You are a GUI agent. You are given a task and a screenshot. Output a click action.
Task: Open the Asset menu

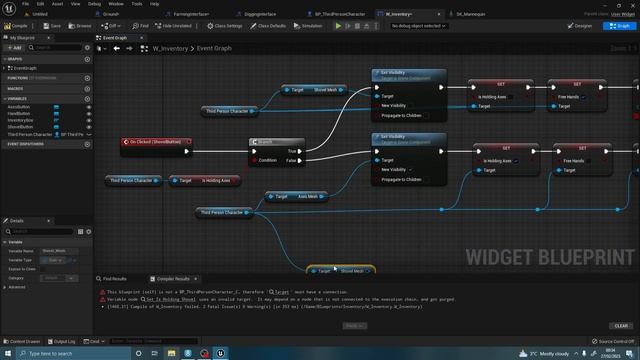click(x=58, y=4)
